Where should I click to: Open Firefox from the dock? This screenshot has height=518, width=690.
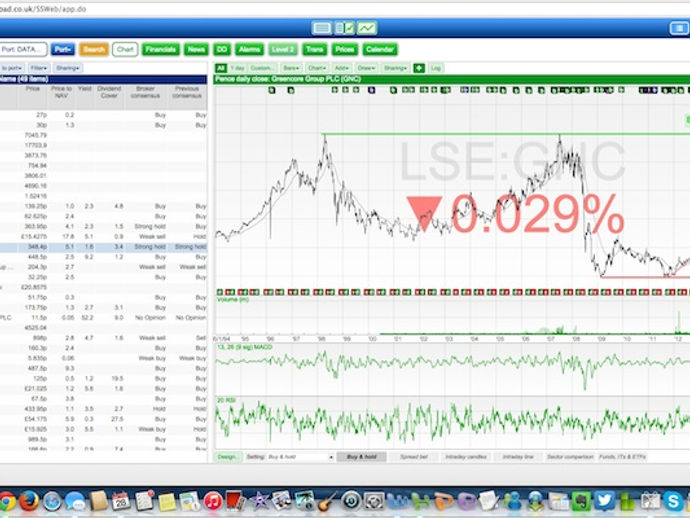click(x=29, y=502)
